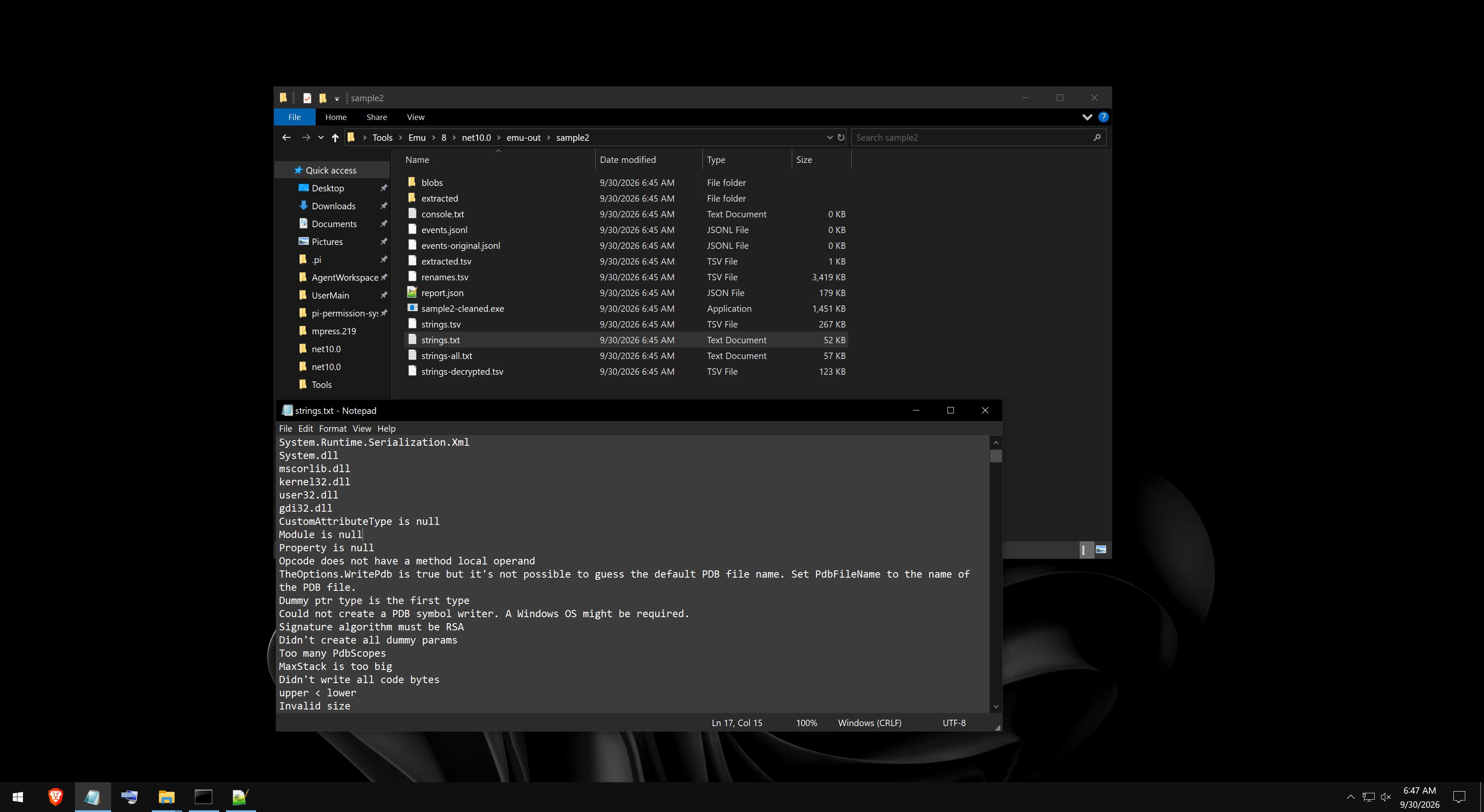The height and width of the screenshot is (812, 1484).
Task: Refresh the sample2 folder view
Action: pyautogui.click(x=841, y=137)
